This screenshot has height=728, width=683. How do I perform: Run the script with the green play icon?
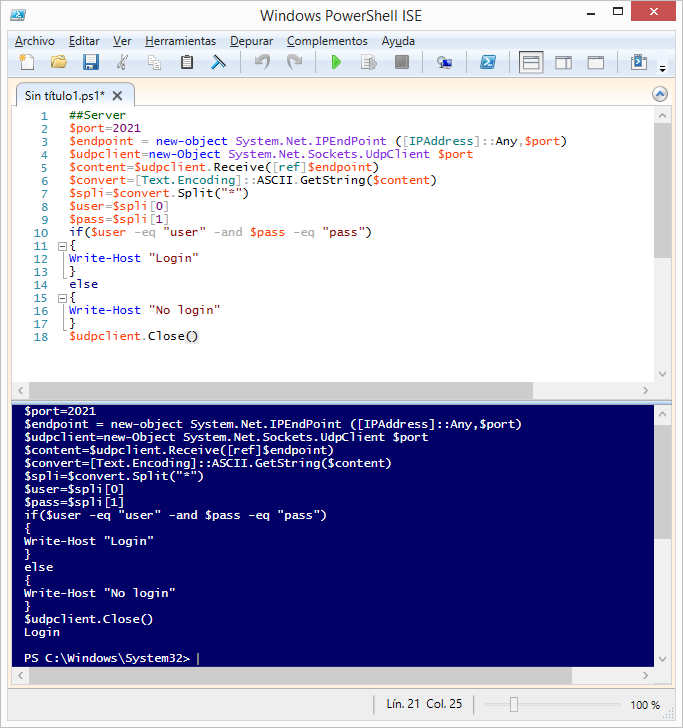(336, 63)
